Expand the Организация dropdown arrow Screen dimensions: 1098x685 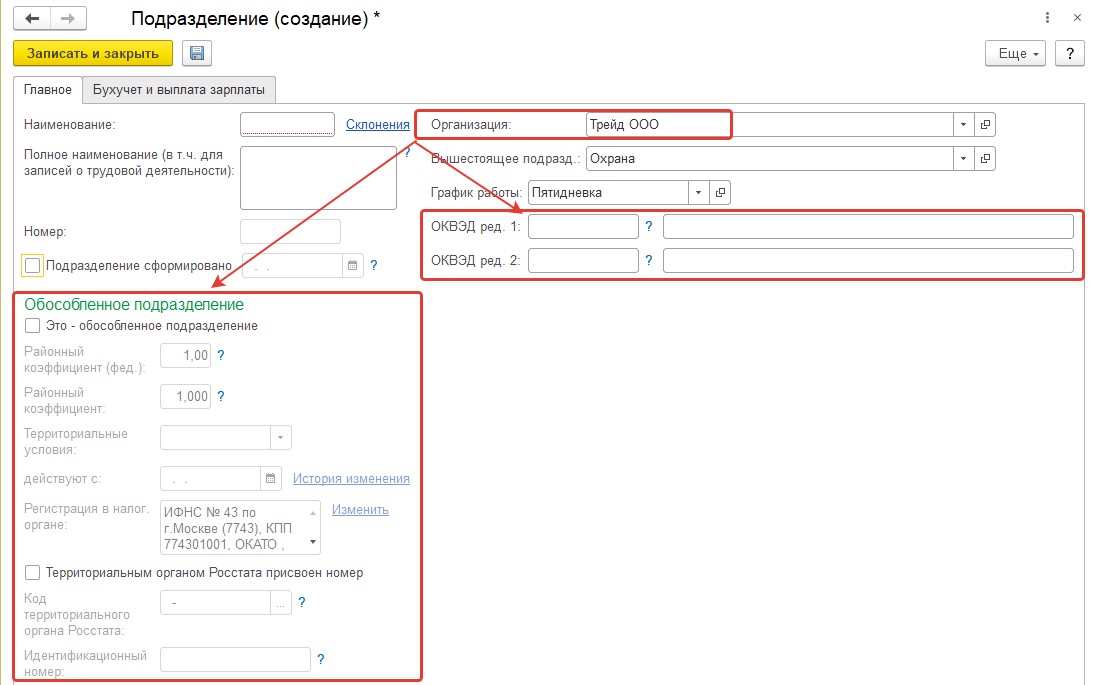964,125
